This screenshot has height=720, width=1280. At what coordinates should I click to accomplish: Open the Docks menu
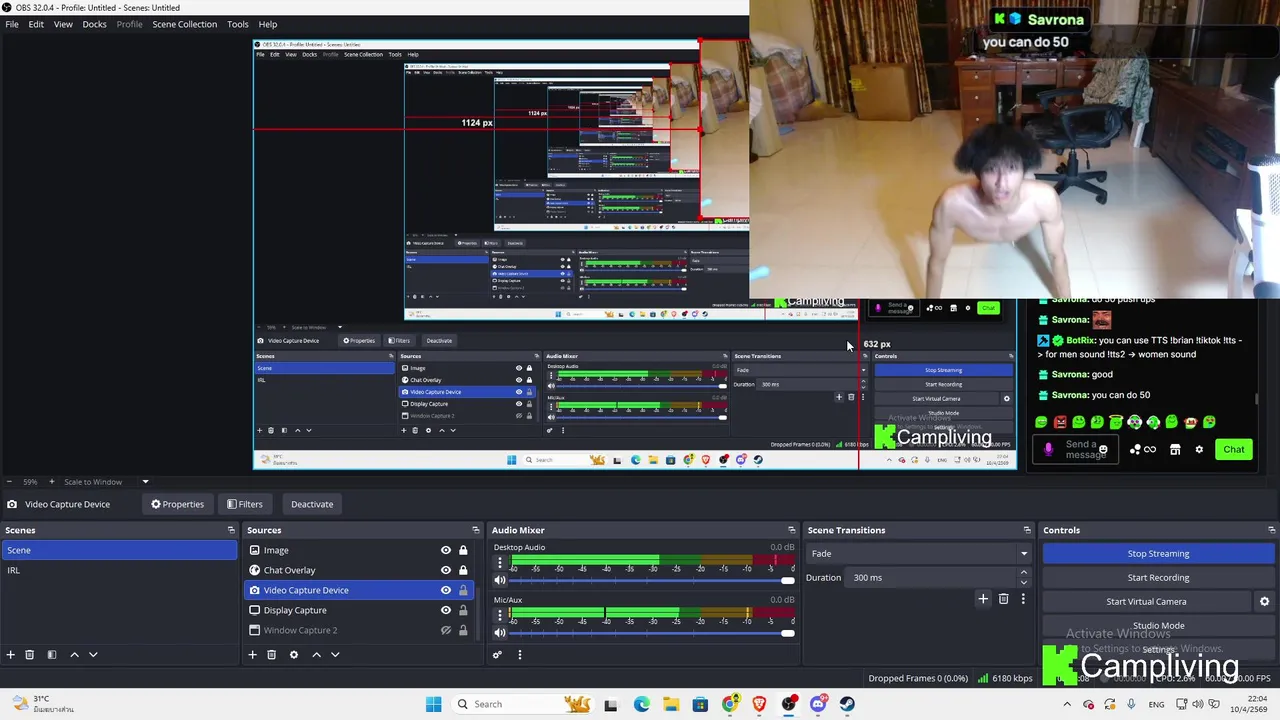(94, 24)
